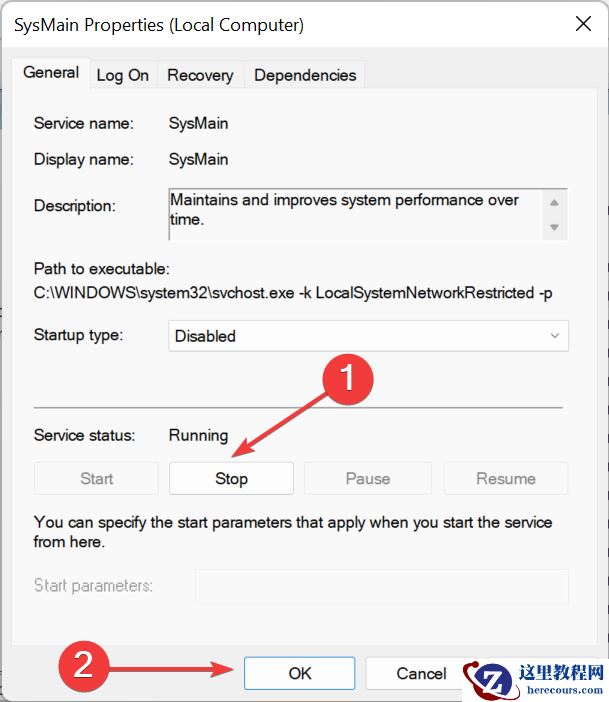Click the red circle numbered 1
The width and height of the screenshot is (609, 702).
pos(346,380)
